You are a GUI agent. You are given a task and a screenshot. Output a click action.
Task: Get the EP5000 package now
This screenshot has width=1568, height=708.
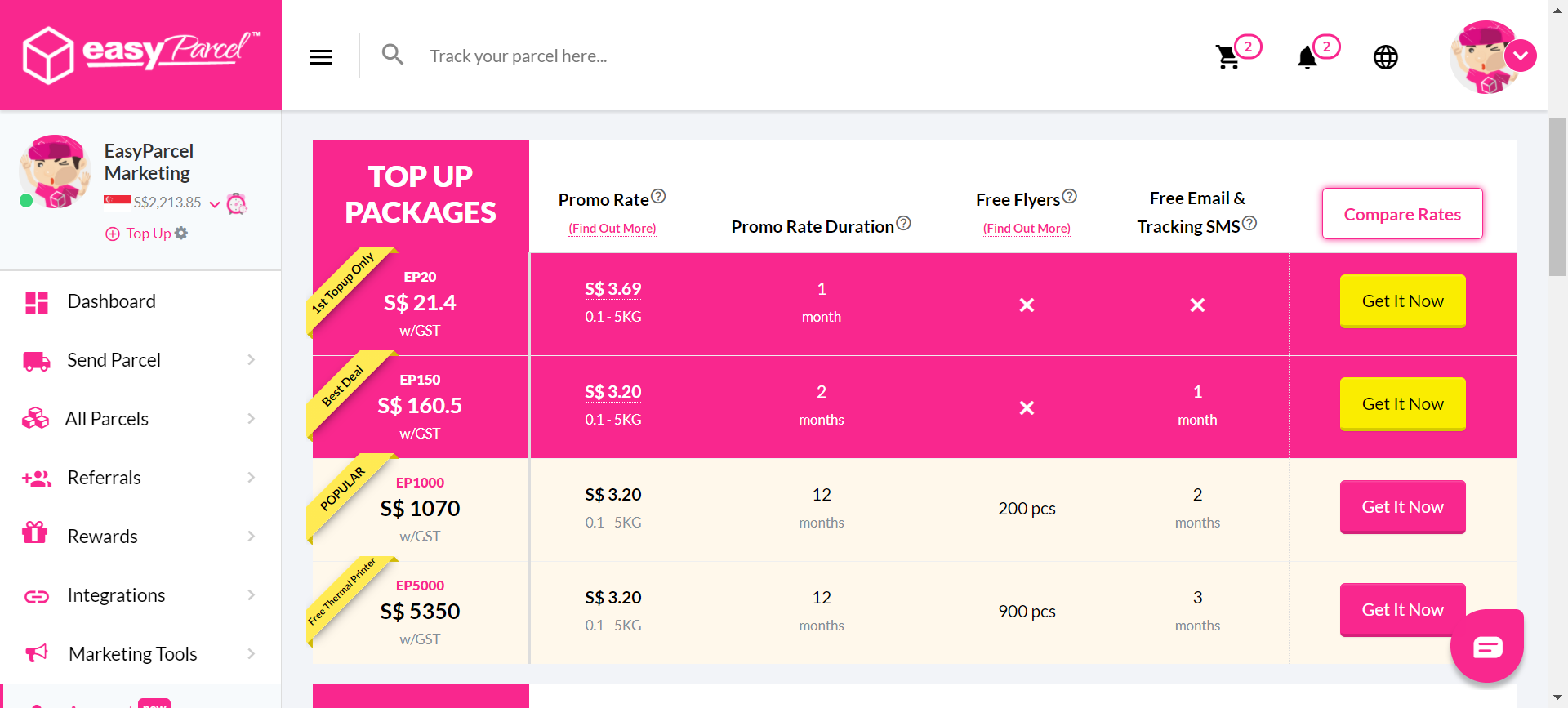click(x=1402, y=610)
